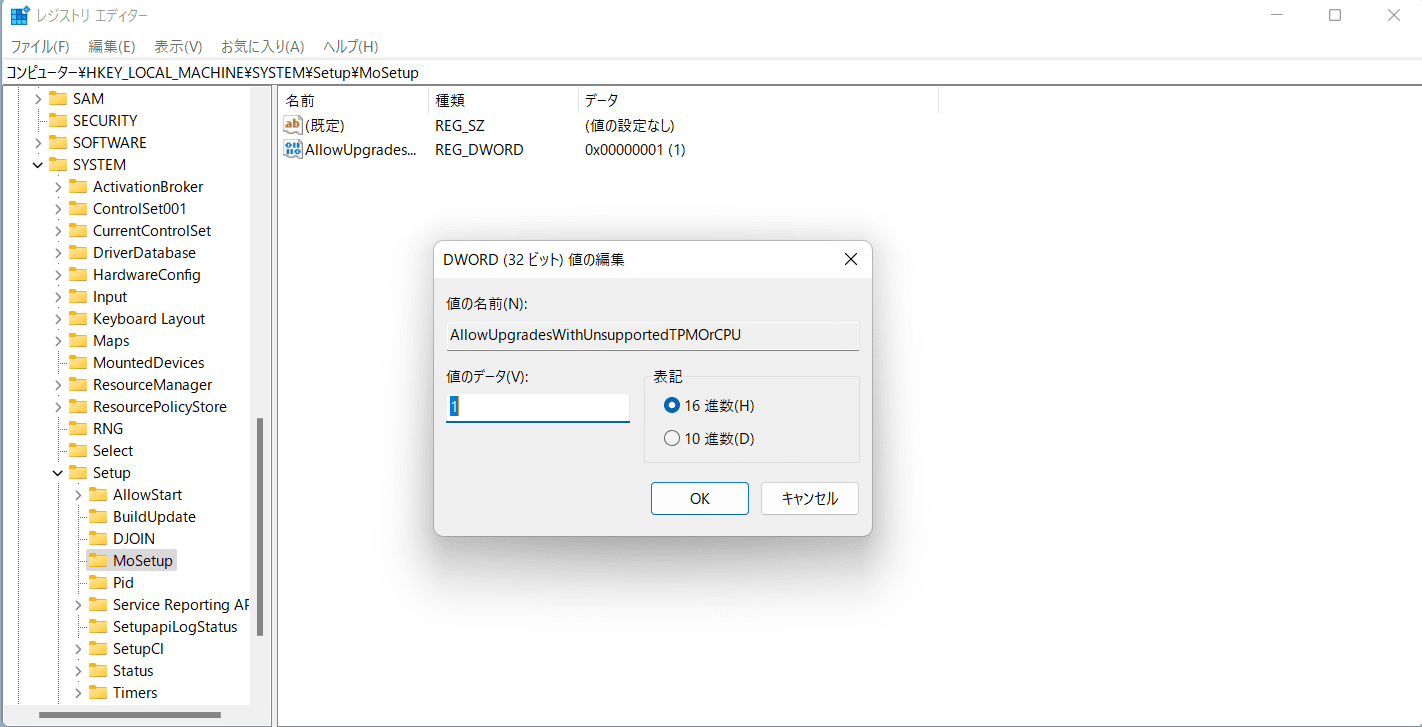
Task: Open the ファイル(F) menu
Action: (40, 47)
